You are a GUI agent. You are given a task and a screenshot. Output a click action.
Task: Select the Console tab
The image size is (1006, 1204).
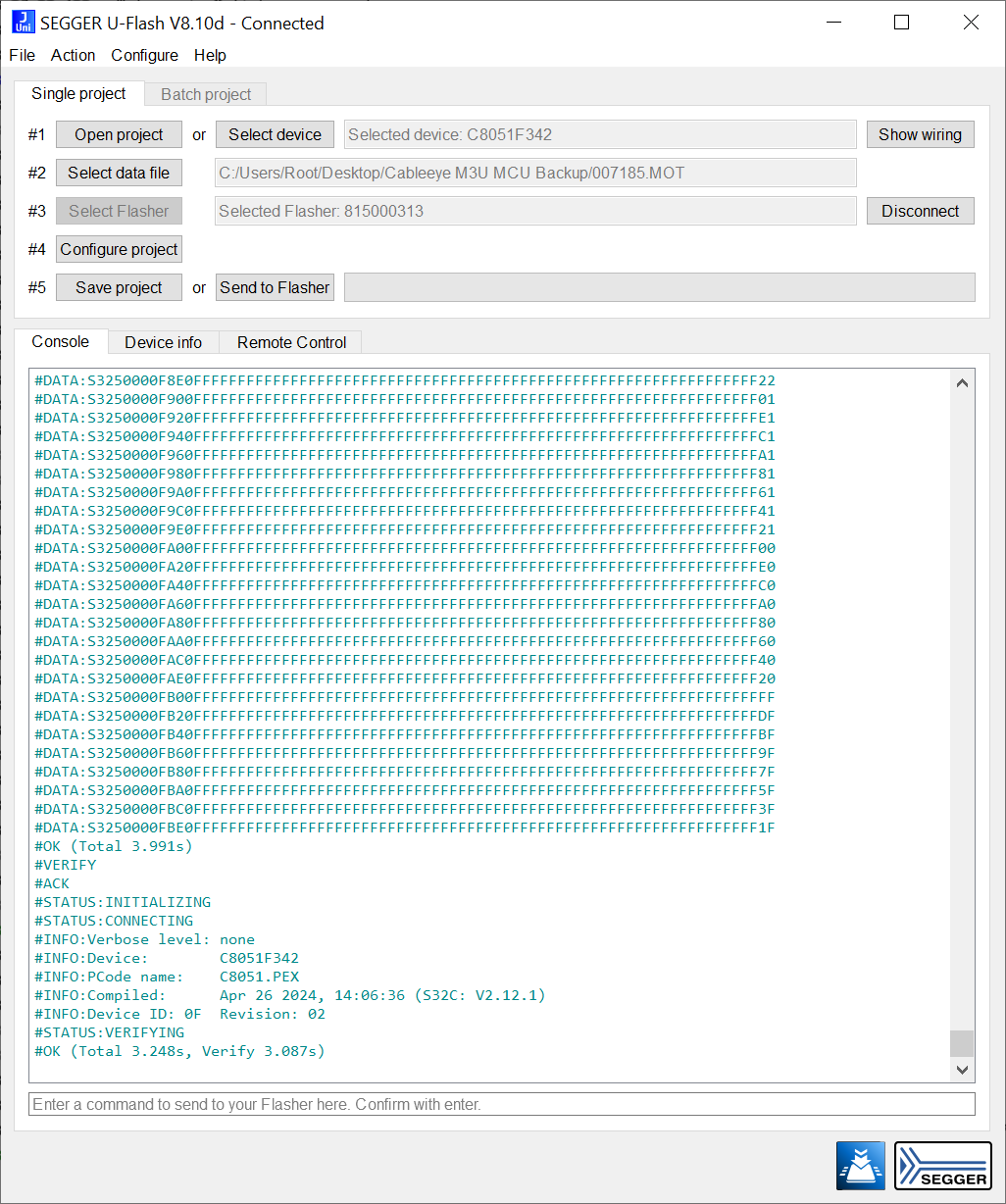click(x=61, y=341)
